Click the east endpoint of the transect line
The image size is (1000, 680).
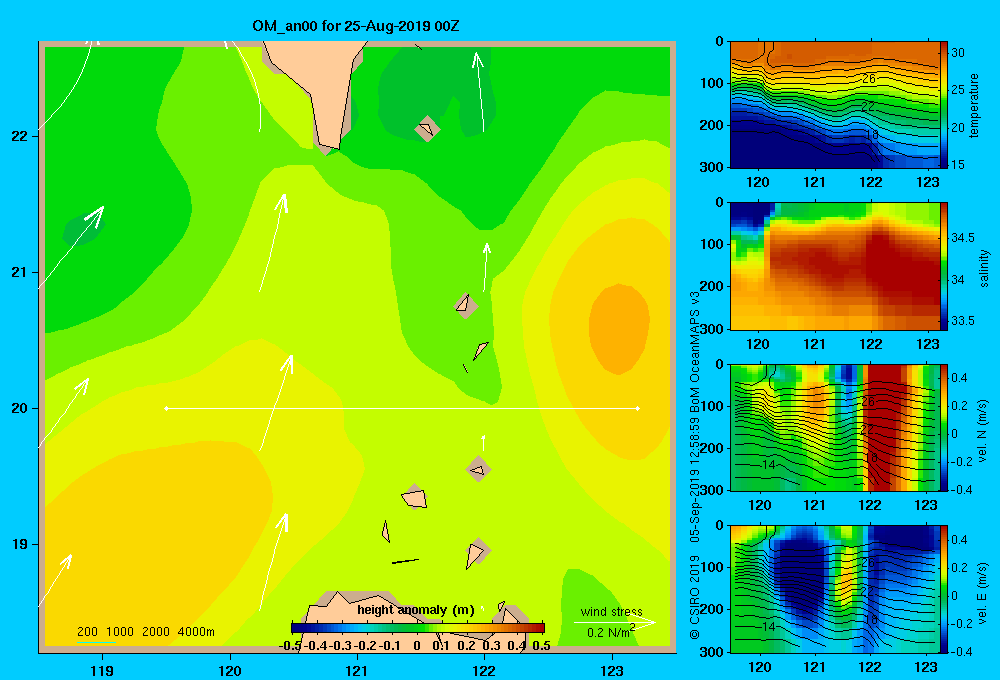[638, 408]
